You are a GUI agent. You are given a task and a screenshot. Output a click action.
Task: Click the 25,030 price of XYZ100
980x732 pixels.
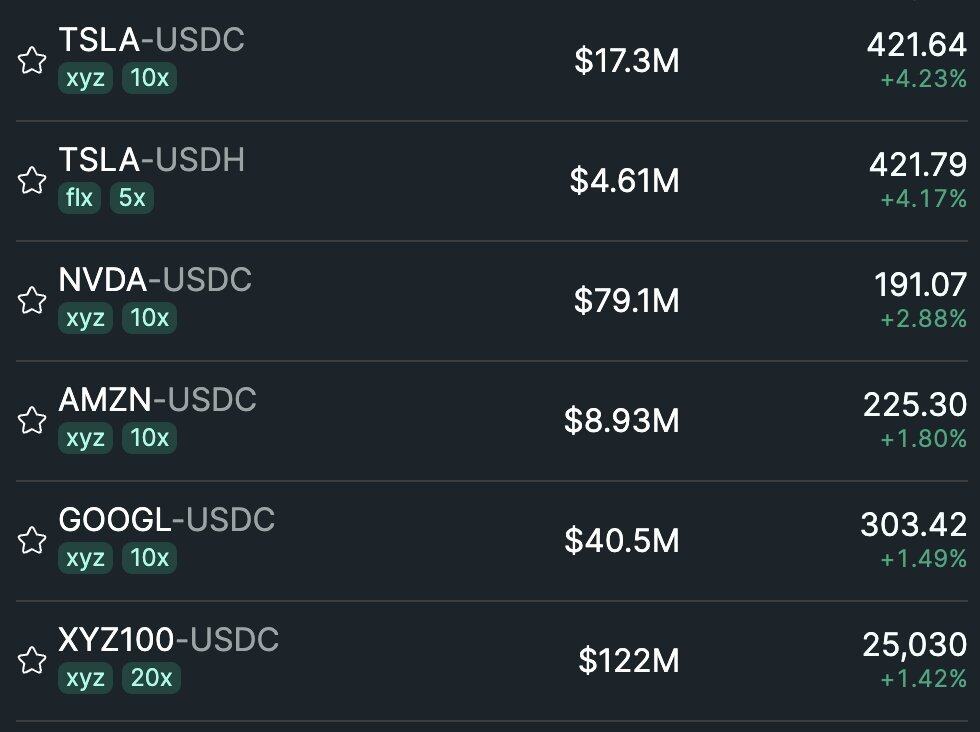(914, 644)
